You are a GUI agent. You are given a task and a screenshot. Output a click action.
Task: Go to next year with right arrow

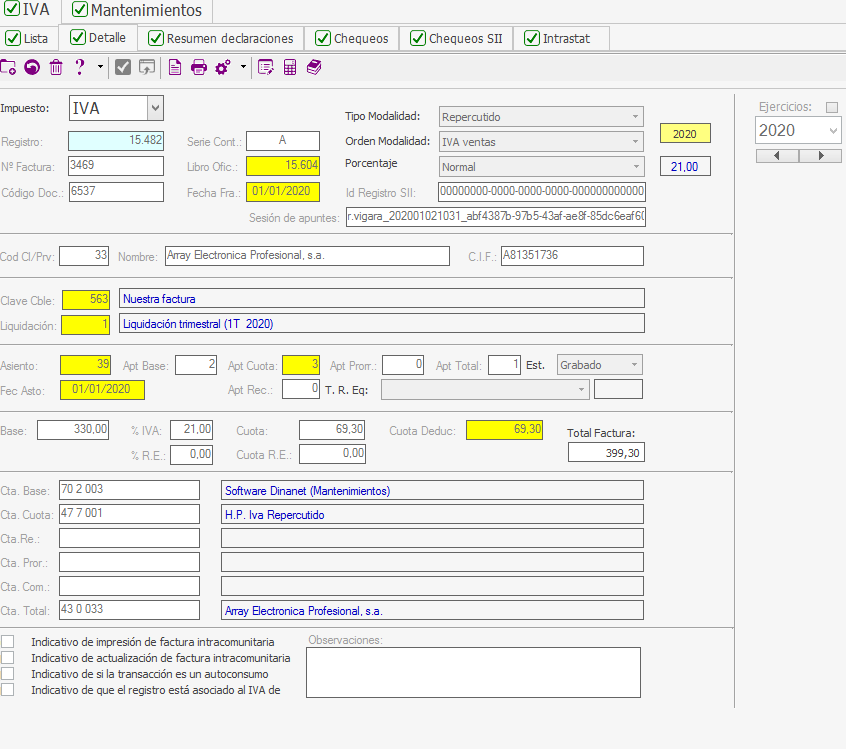pyautogui.click(x=821, y=156)
